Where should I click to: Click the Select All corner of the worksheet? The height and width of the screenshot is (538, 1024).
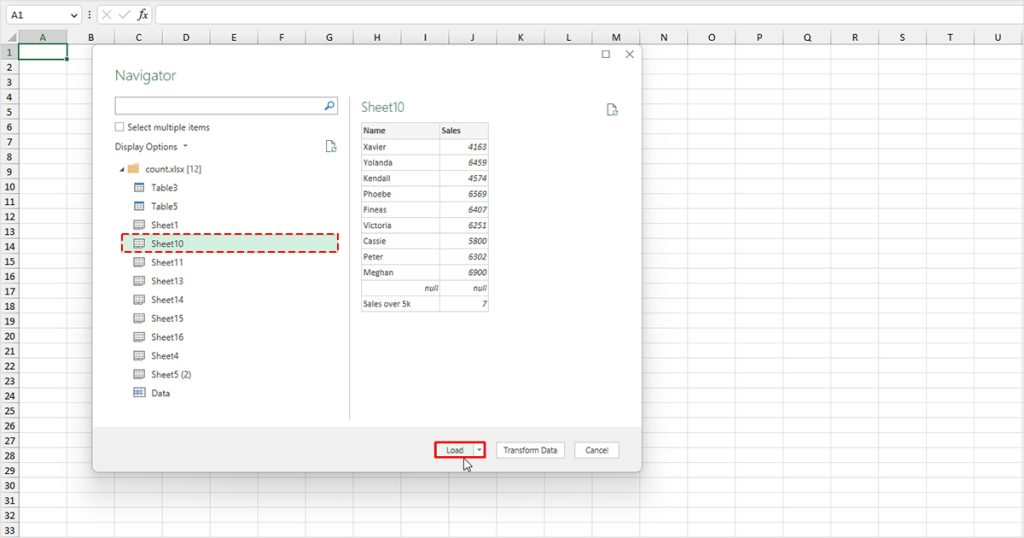[x=10, y=37]
